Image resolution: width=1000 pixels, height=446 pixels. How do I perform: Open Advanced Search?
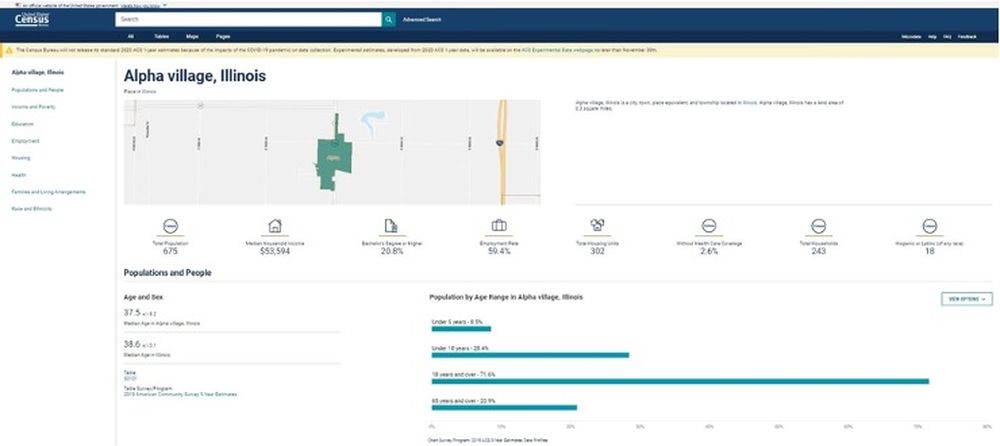421,19
